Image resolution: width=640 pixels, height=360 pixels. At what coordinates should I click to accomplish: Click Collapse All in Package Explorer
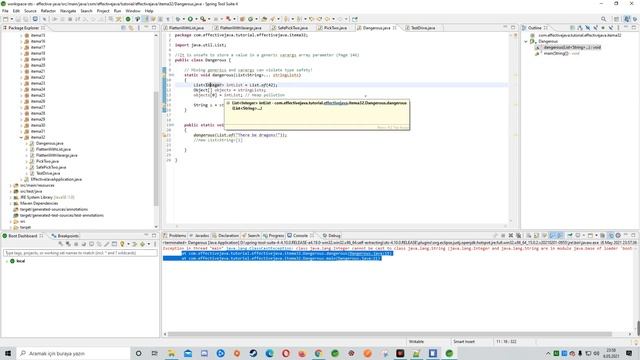tap(123, 28)
